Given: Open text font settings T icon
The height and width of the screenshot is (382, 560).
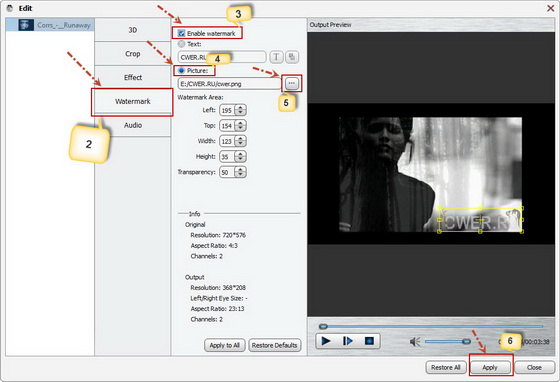Looking at the screenshot, I should click(x=276, y=57).
